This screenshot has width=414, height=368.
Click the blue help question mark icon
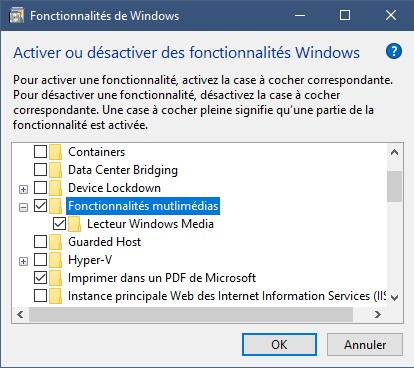point(394,52)
